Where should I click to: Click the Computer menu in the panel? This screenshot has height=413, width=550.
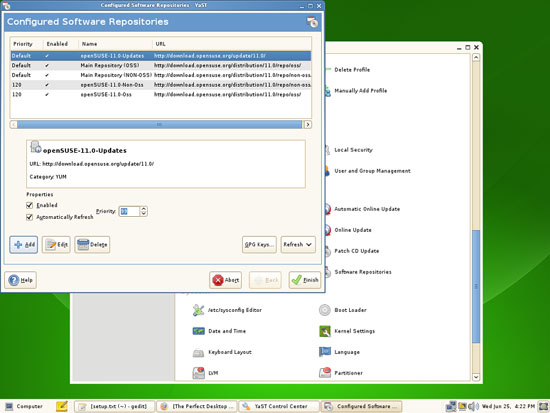coord(24,406)
